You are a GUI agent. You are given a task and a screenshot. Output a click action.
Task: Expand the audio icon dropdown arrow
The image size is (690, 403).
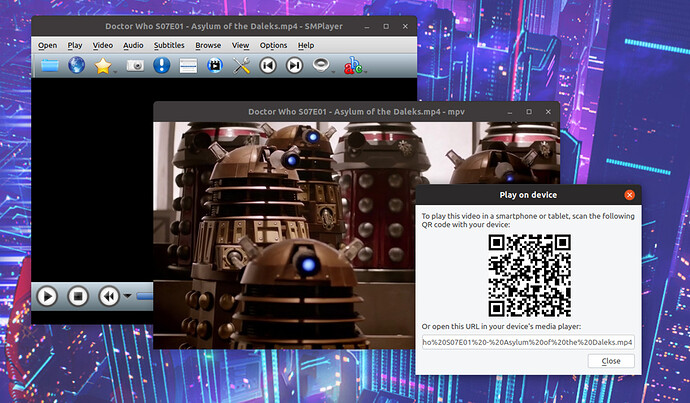tap(333, 72)
